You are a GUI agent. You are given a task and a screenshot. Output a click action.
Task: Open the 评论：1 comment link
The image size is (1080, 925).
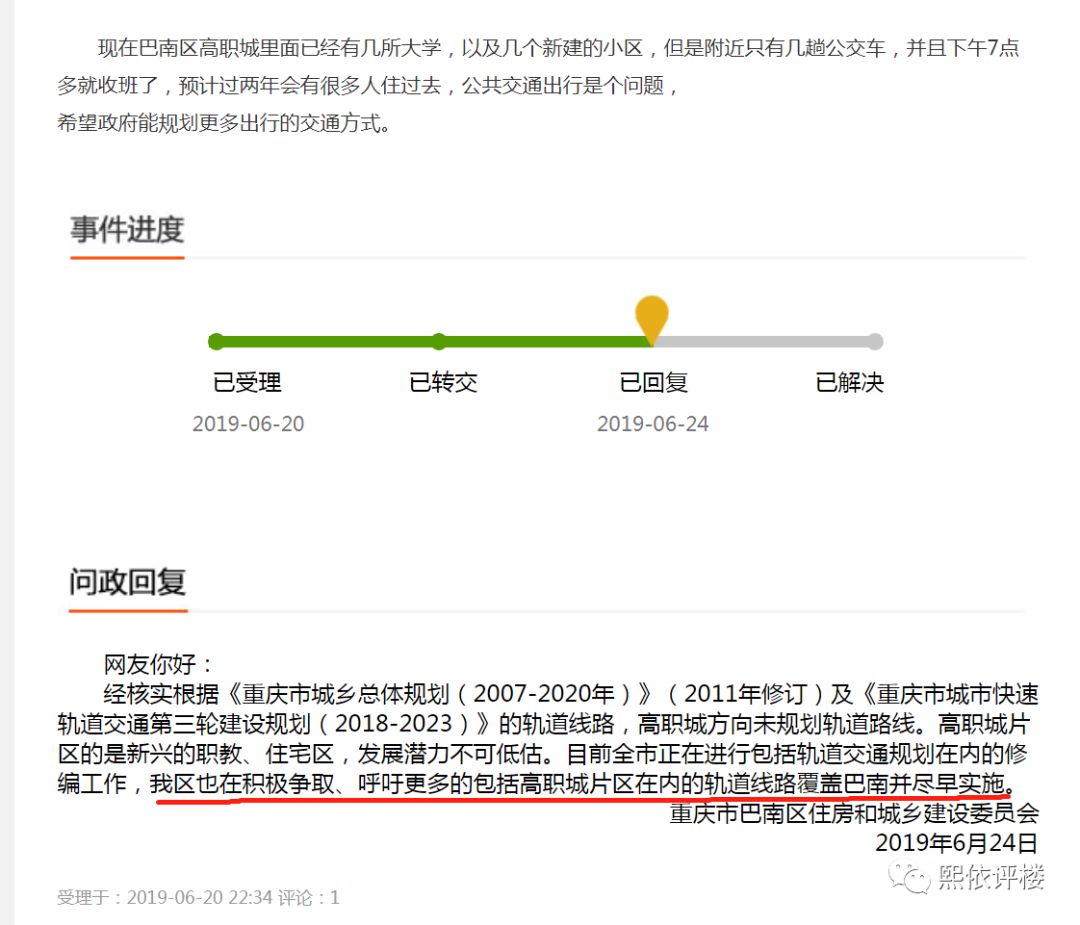[x=312, y=897]
